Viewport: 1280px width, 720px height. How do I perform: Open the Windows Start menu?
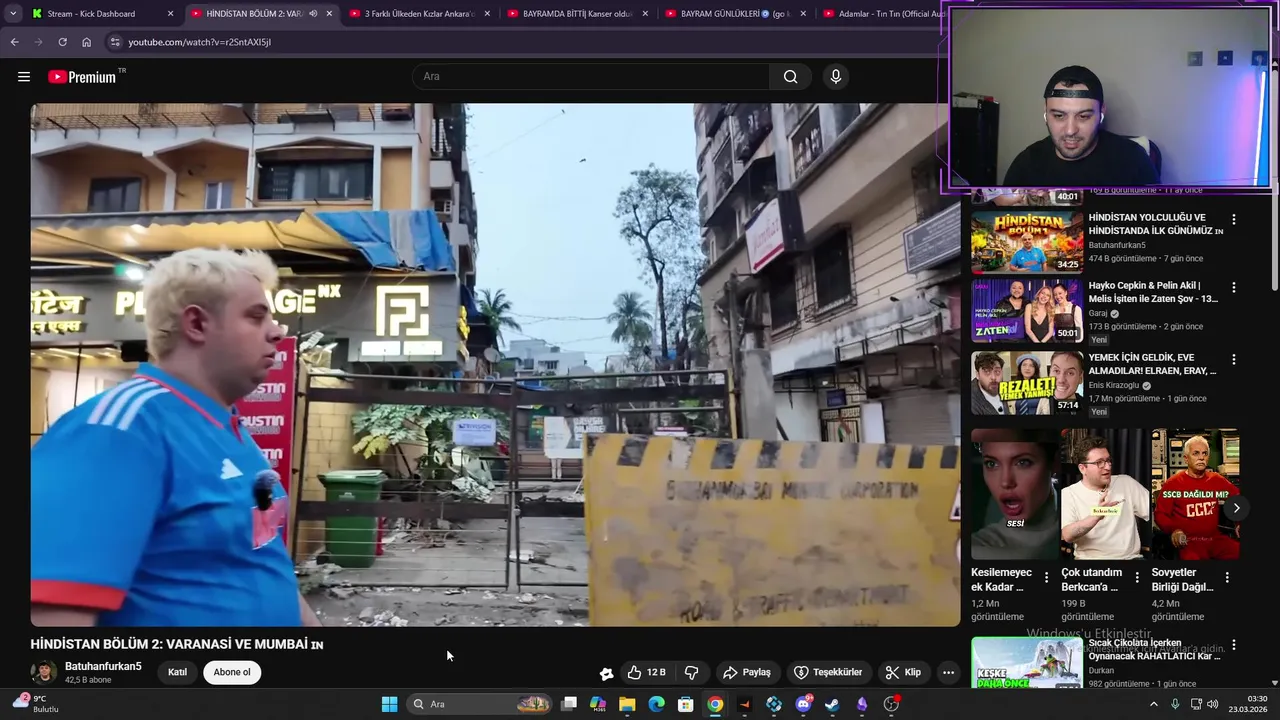[x=389, y=704]
